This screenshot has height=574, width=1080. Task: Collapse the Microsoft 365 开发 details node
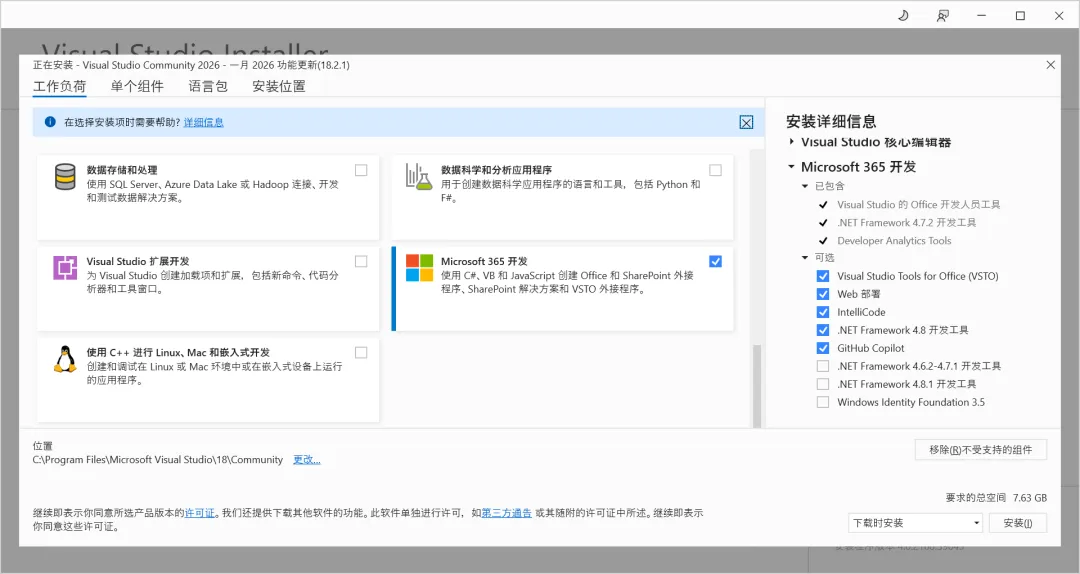(791, 167)
